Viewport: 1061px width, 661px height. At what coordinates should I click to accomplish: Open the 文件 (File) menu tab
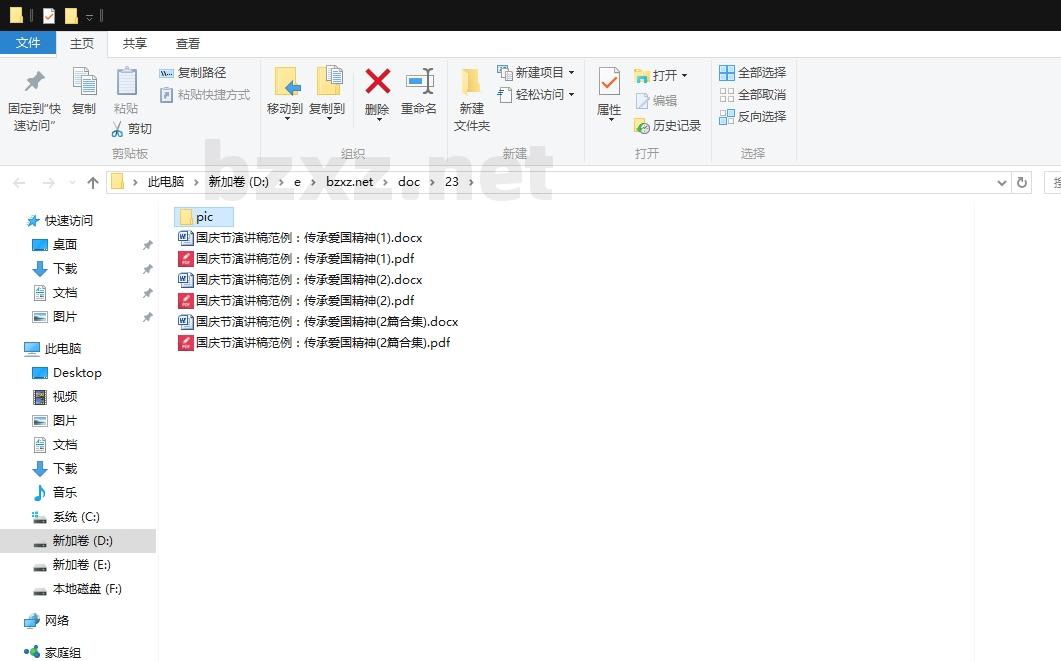coord(28,43)
